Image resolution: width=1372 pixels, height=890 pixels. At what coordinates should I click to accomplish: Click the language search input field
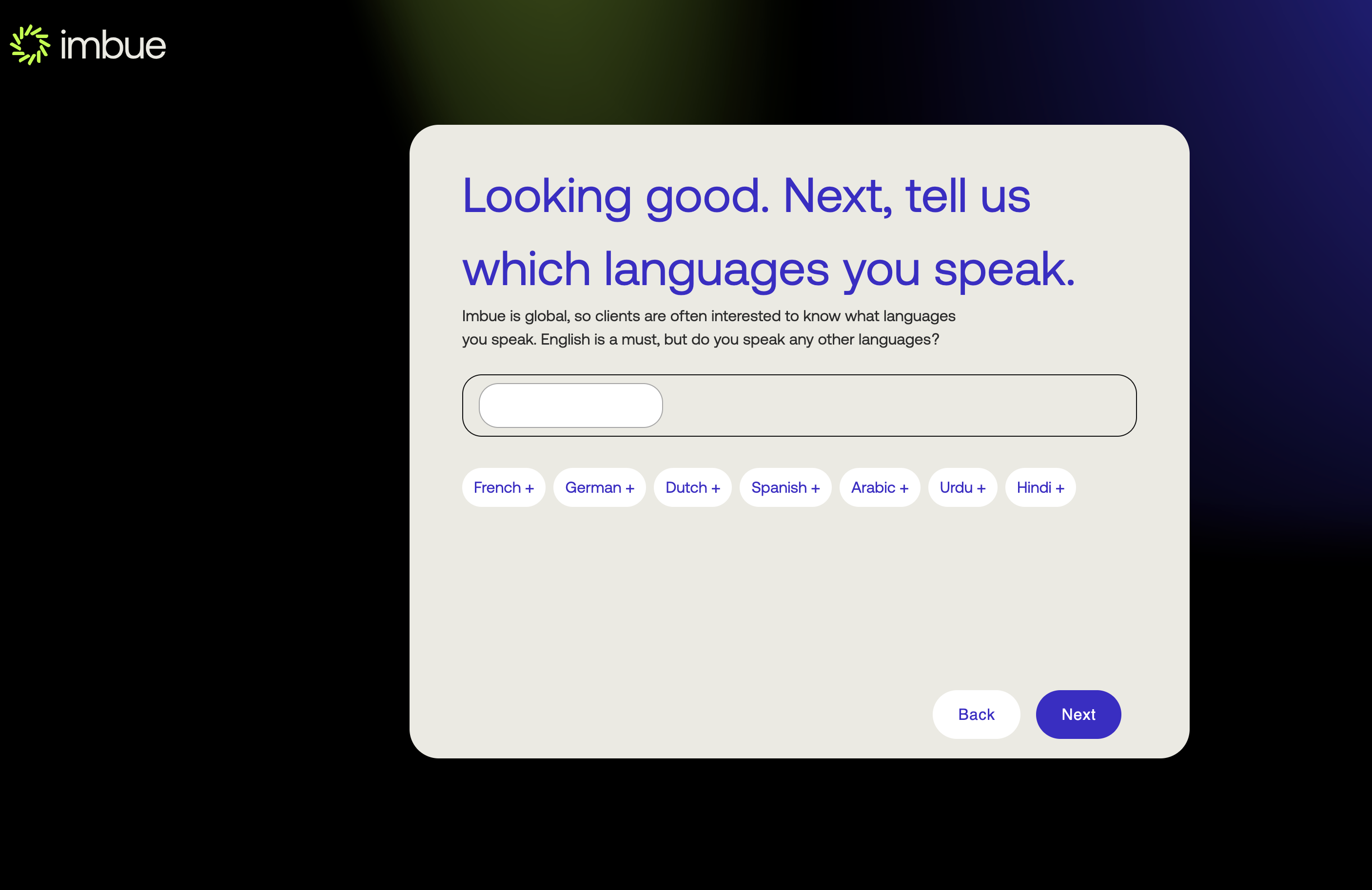(x=570, y=405)
